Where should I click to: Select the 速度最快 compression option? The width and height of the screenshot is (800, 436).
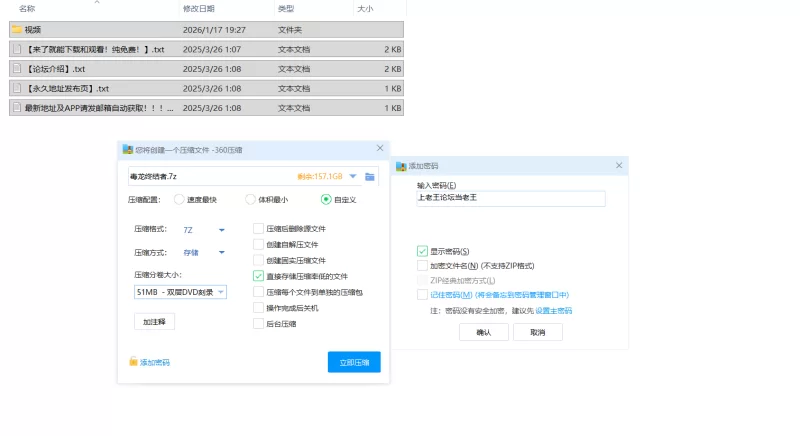(179, 199)
